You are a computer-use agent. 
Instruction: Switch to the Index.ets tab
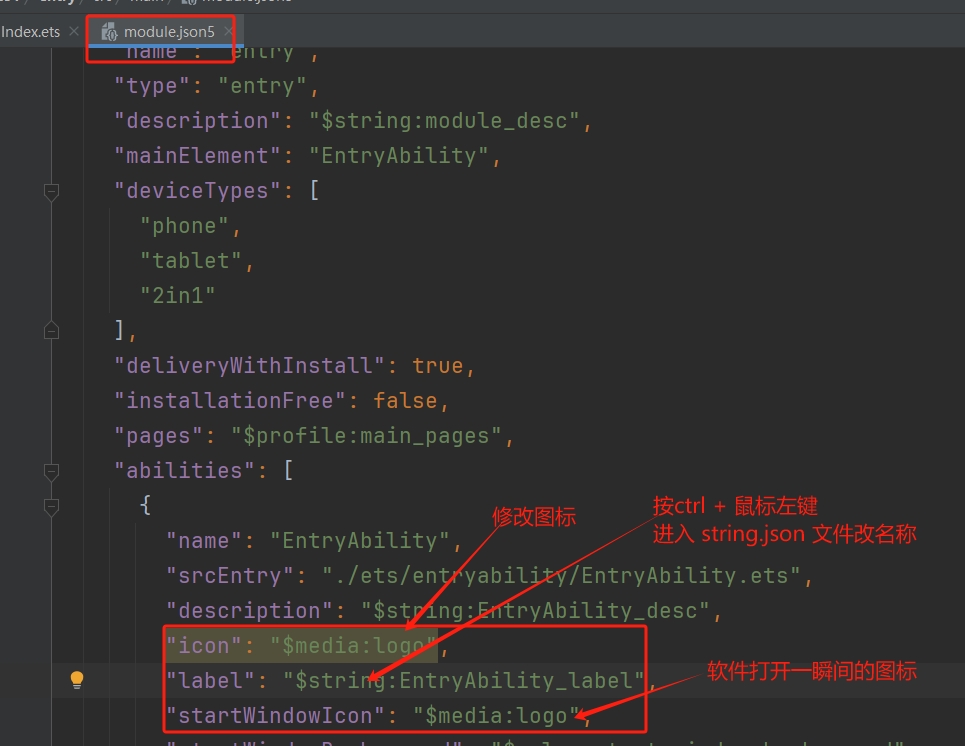coord(30,32)
